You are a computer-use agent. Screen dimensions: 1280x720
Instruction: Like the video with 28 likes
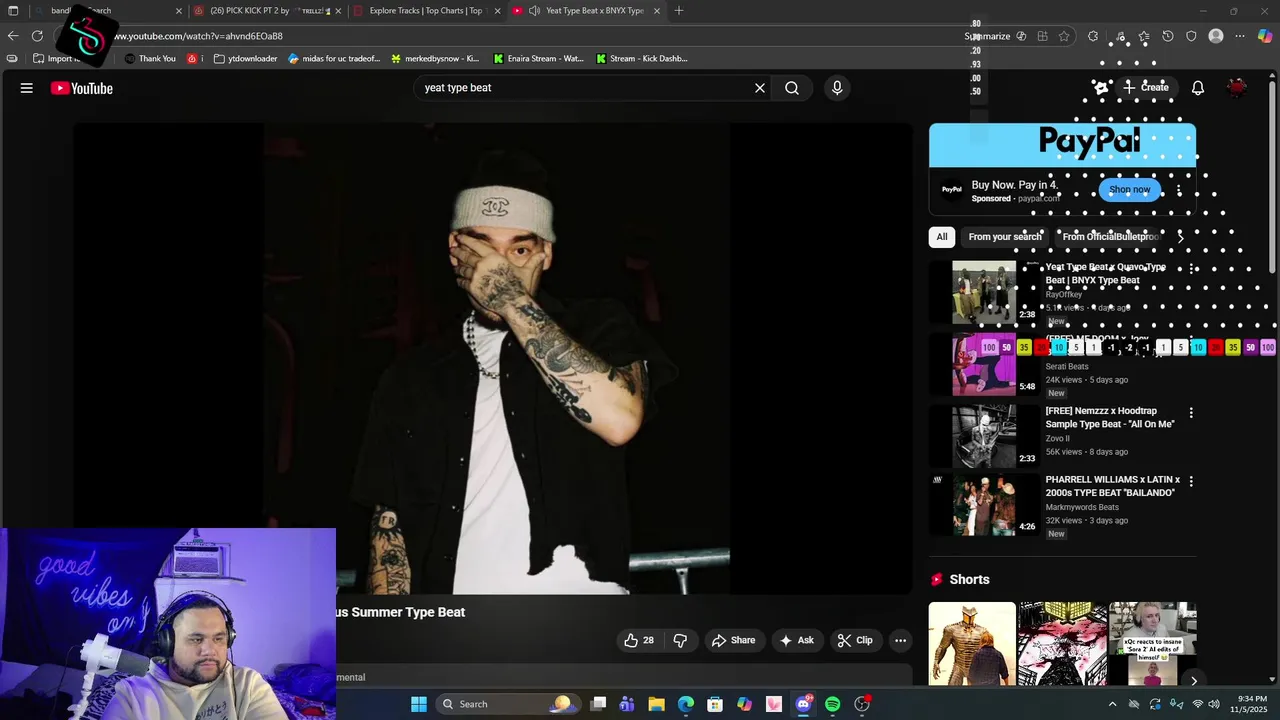(x=639, y=640)
